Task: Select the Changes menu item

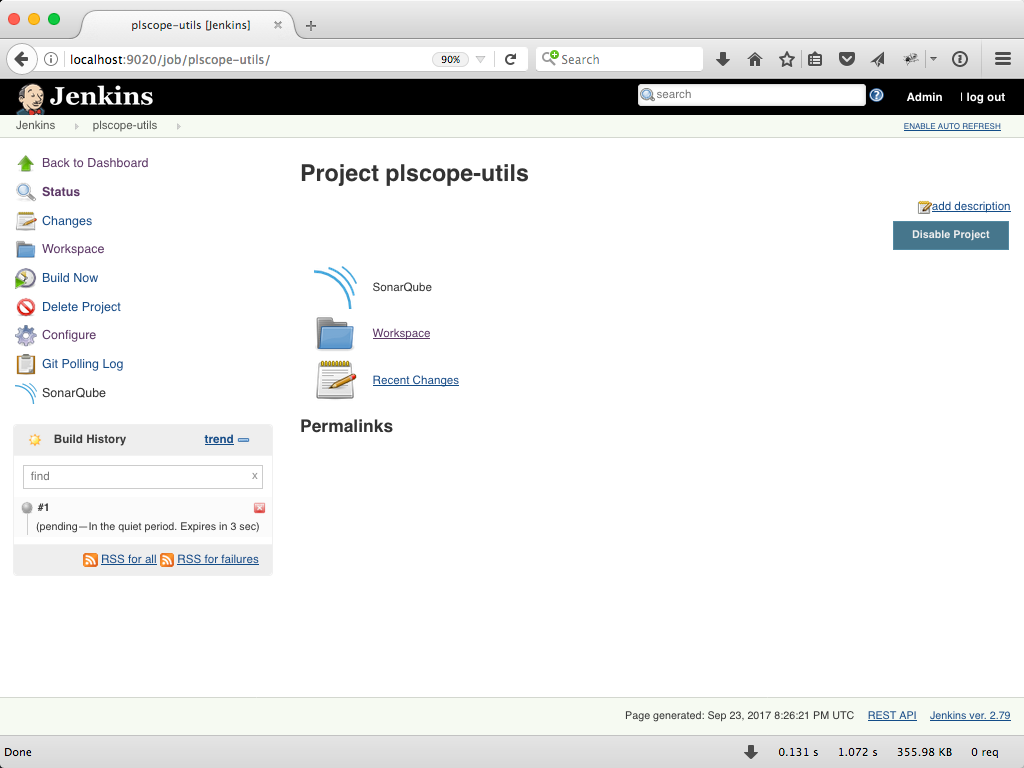Action: (67, 221)
